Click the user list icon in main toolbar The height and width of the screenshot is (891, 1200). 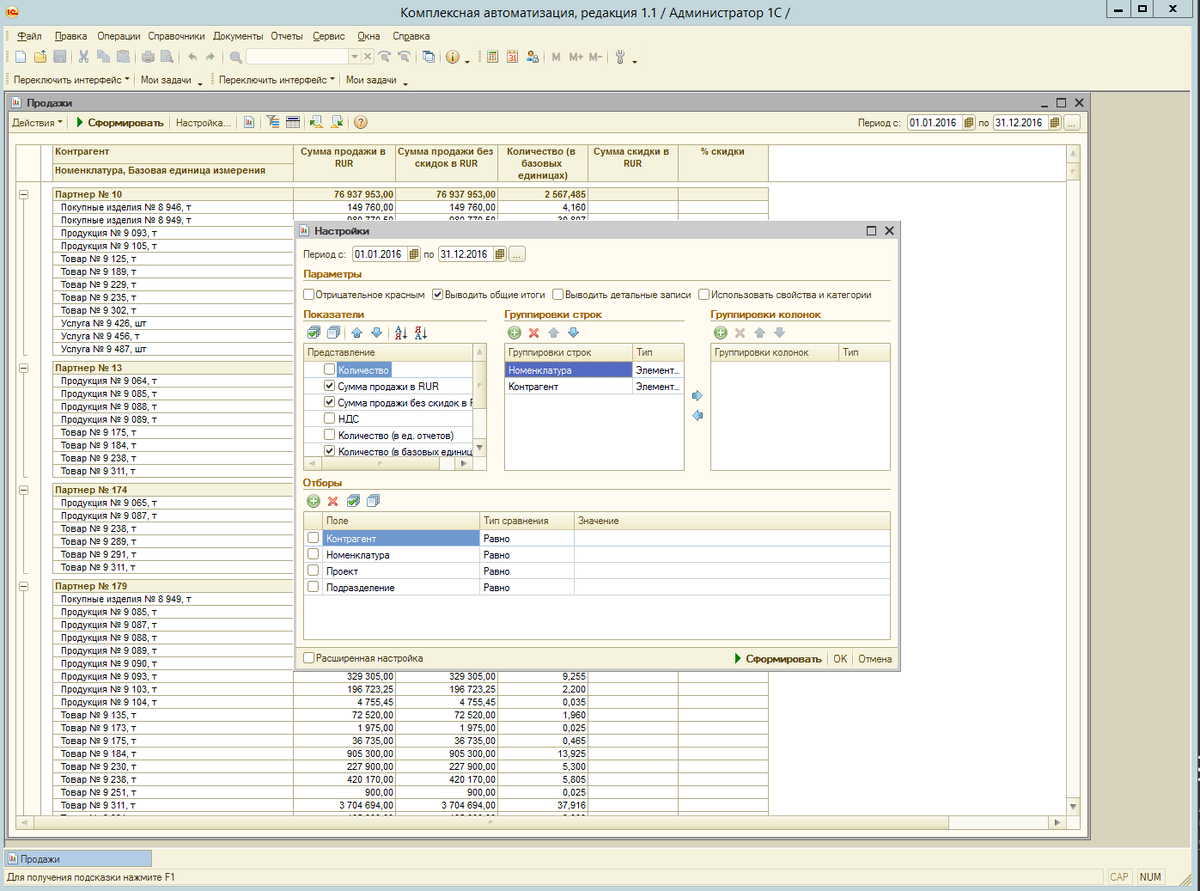coord(532,57)
